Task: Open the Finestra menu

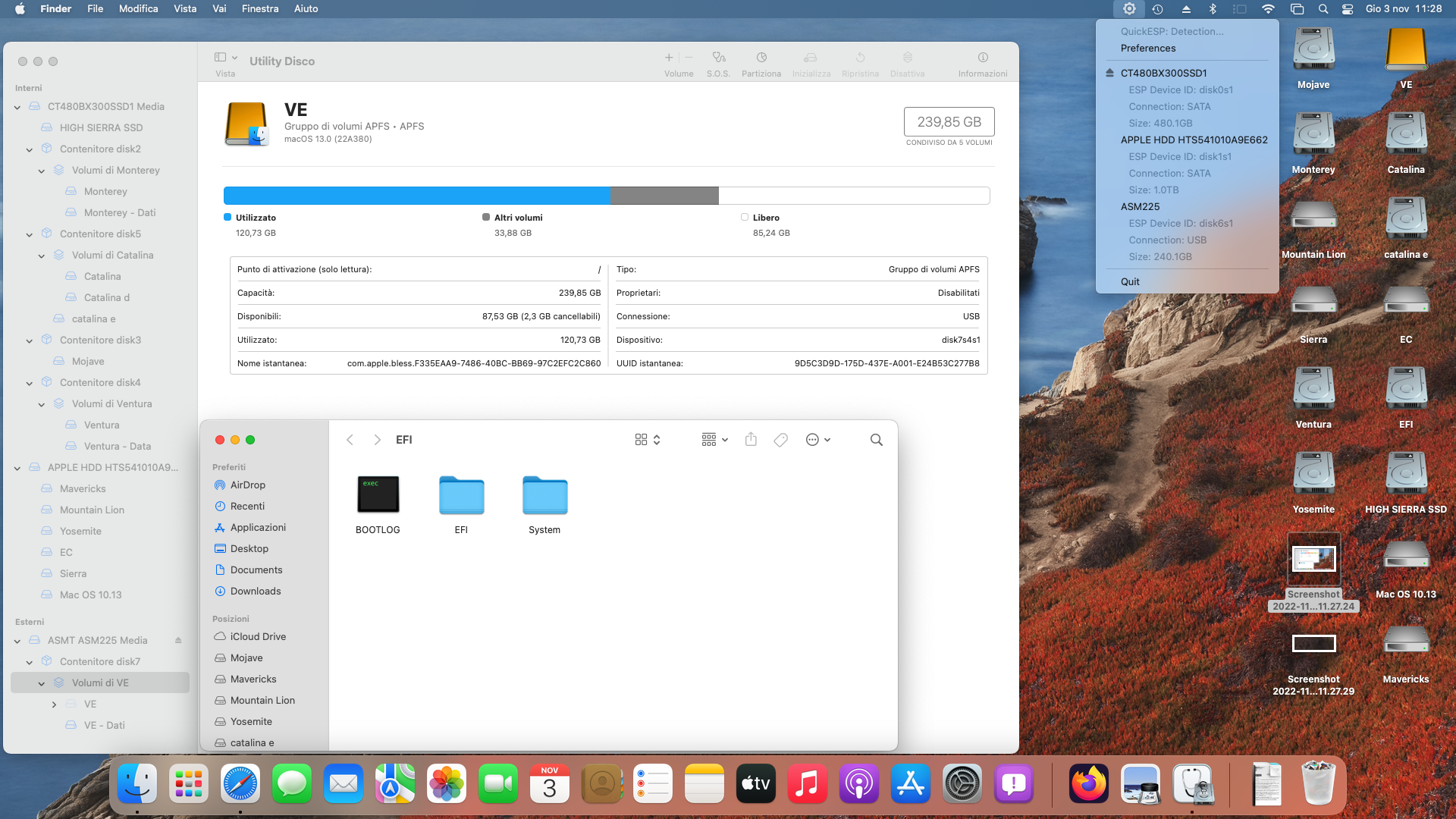Action: [x=259, y=9]
